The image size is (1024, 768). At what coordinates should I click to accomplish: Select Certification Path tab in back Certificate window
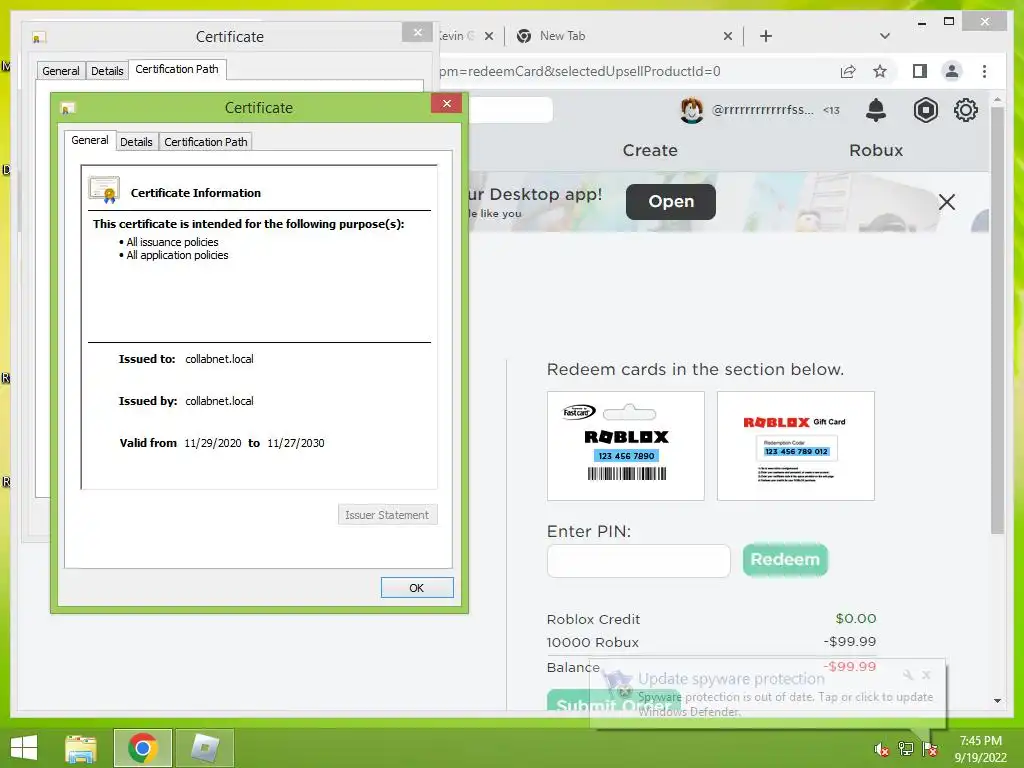pyautogui.click(x=177, y=69)
